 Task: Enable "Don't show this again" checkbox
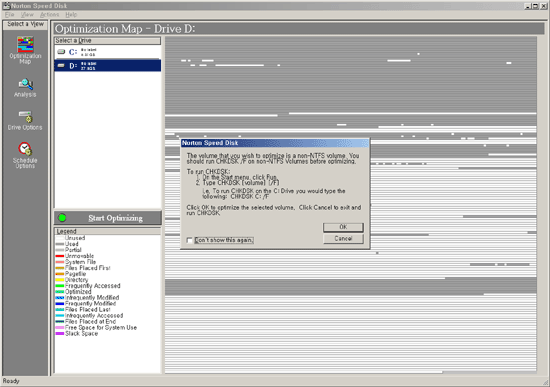(x=190, y=240)
